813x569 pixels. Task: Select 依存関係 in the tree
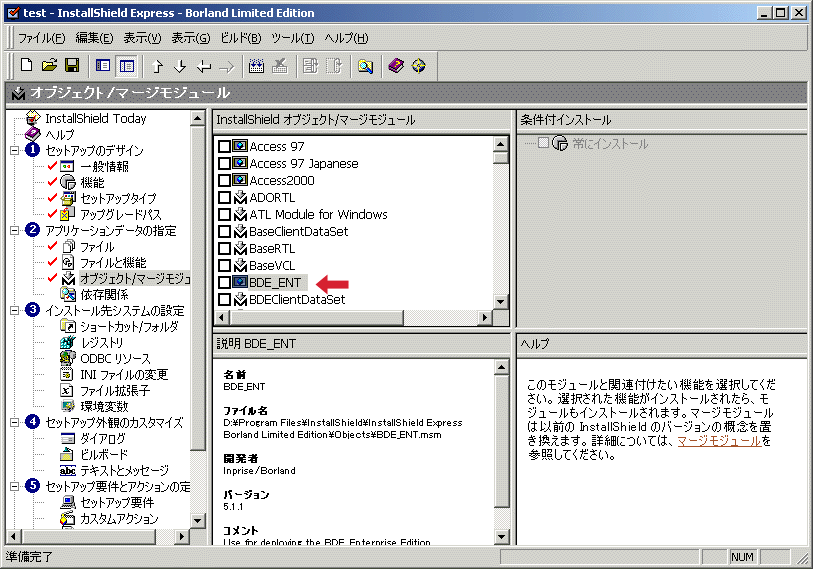point(104,295)
